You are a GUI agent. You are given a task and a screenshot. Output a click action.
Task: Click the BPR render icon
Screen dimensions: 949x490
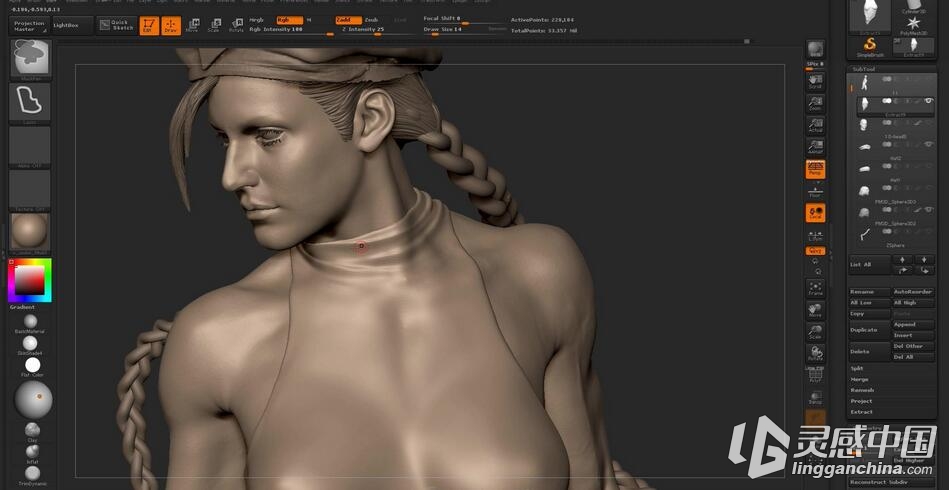[815, 50]
